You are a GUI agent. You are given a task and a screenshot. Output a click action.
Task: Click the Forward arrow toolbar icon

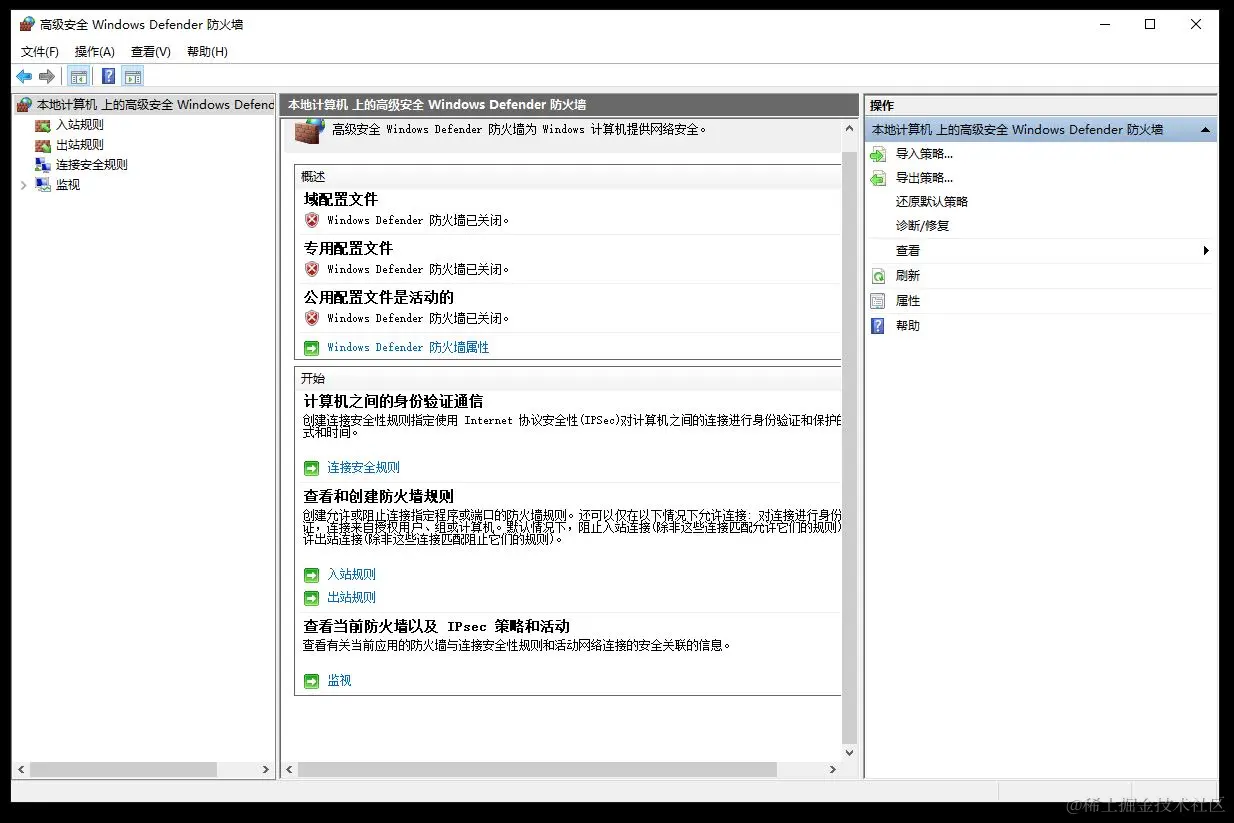click(x=46, y=76)
